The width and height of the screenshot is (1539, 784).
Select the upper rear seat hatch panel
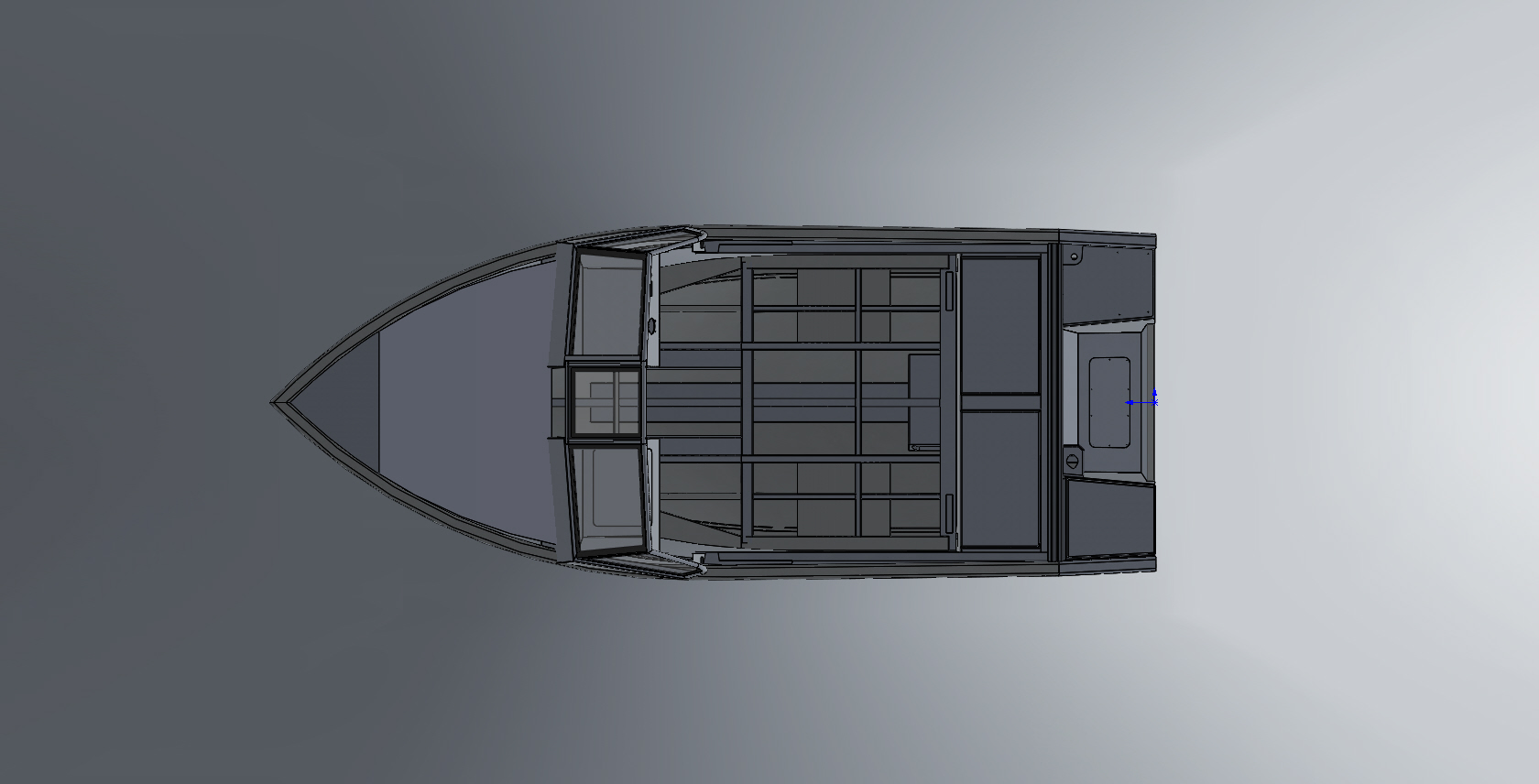[x=1000, y=324]
